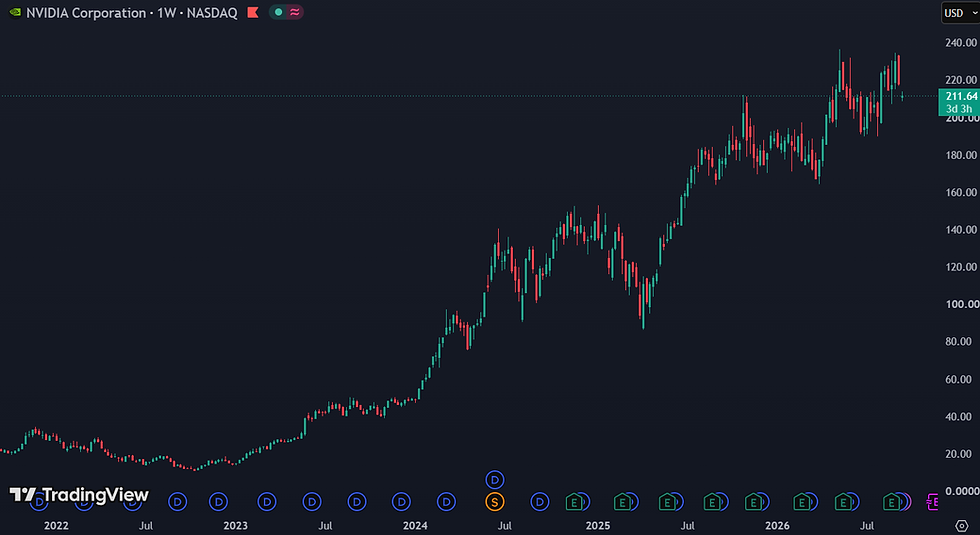
Task: Click earnings marker near February 2025
Action: [622, 502]
